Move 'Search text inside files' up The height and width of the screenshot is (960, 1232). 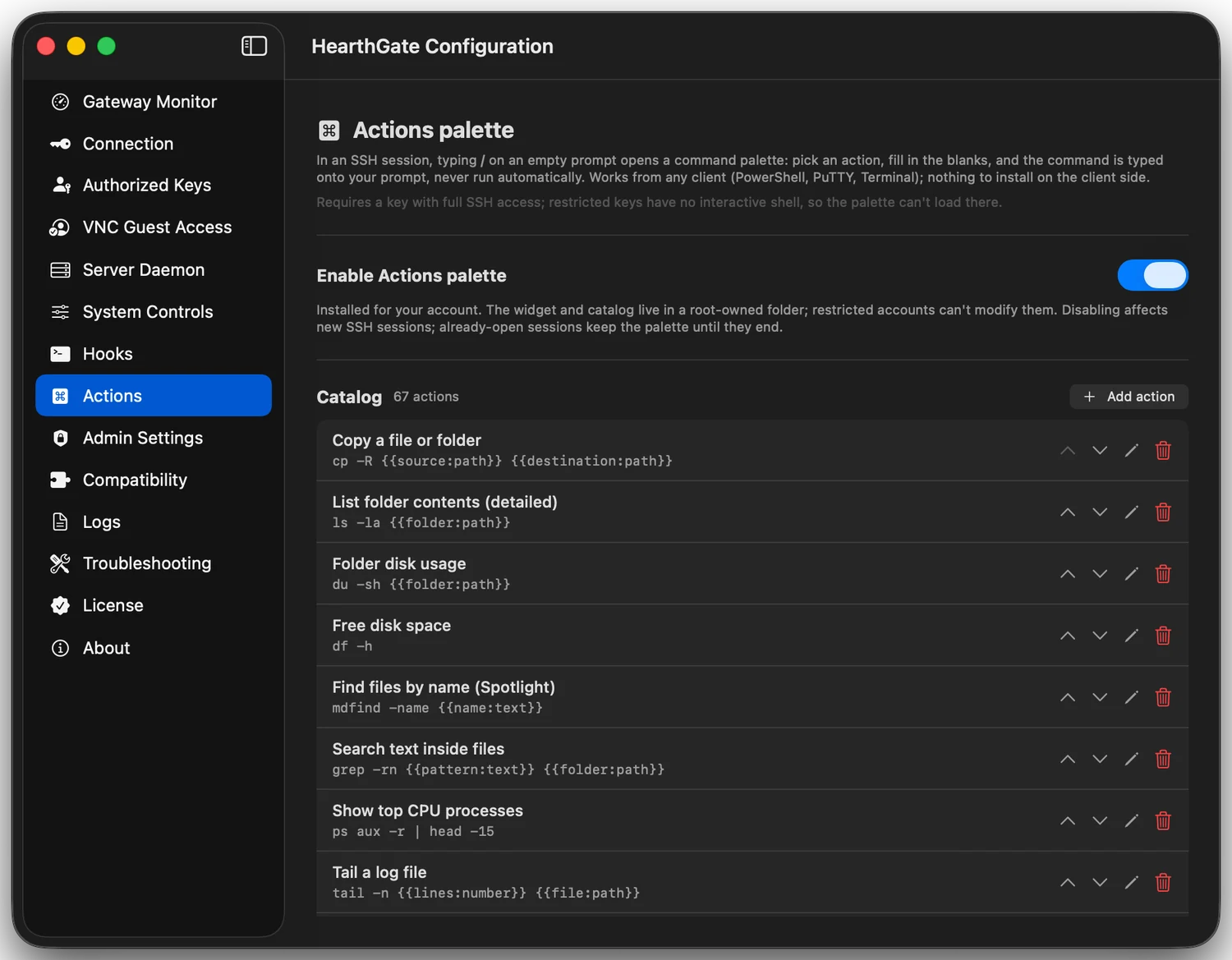(1068, 759)
